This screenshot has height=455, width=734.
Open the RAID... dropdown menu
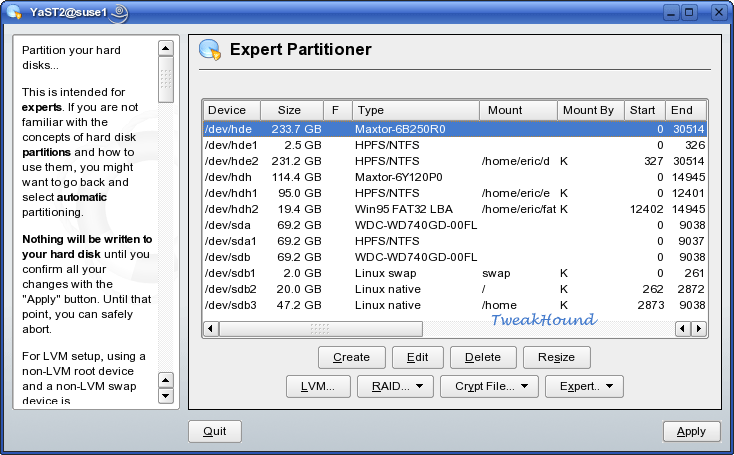coord(395,387)
